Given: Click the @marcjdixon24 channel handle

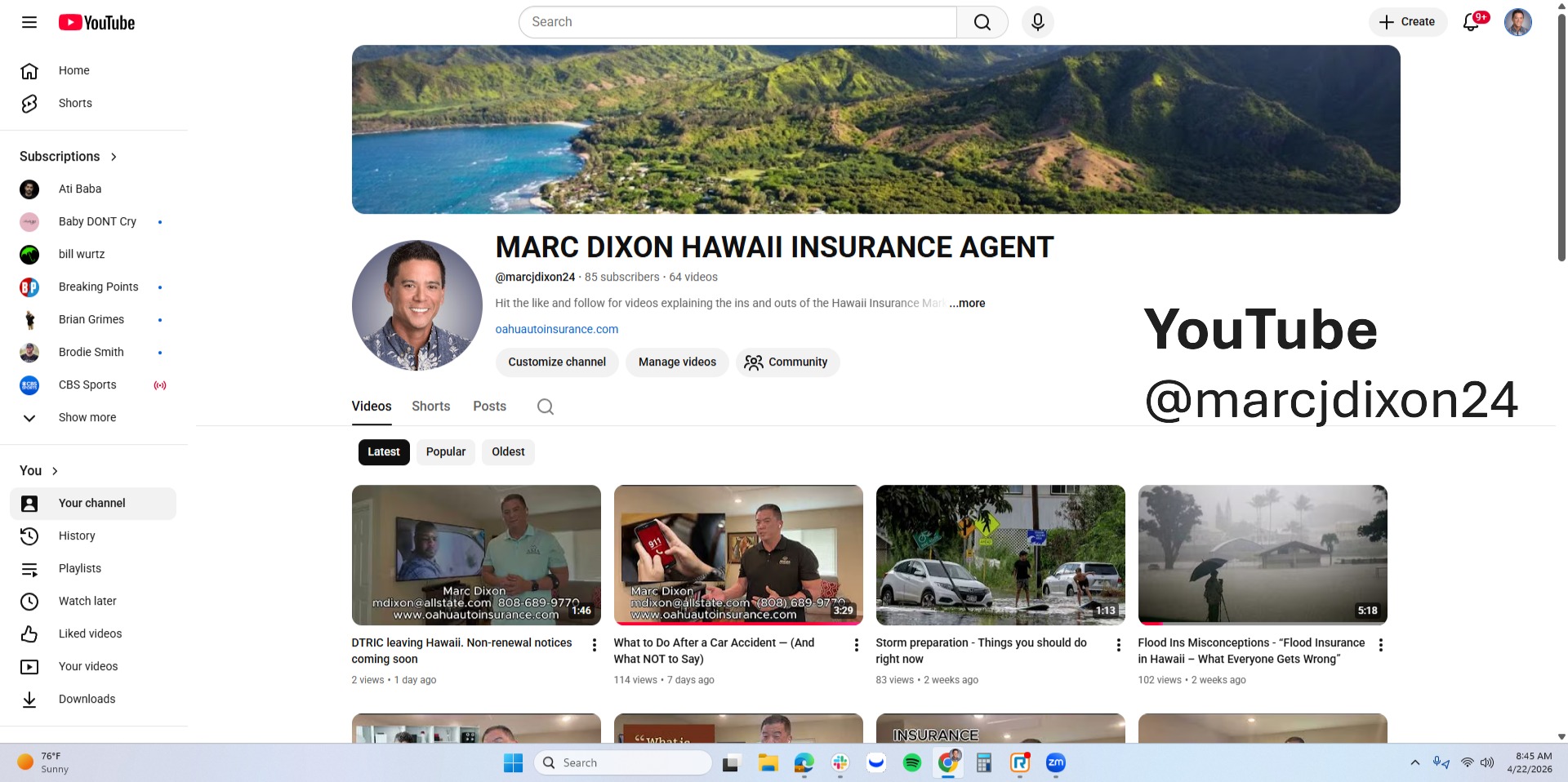Looking at the screenshot, I should point(535,277).
